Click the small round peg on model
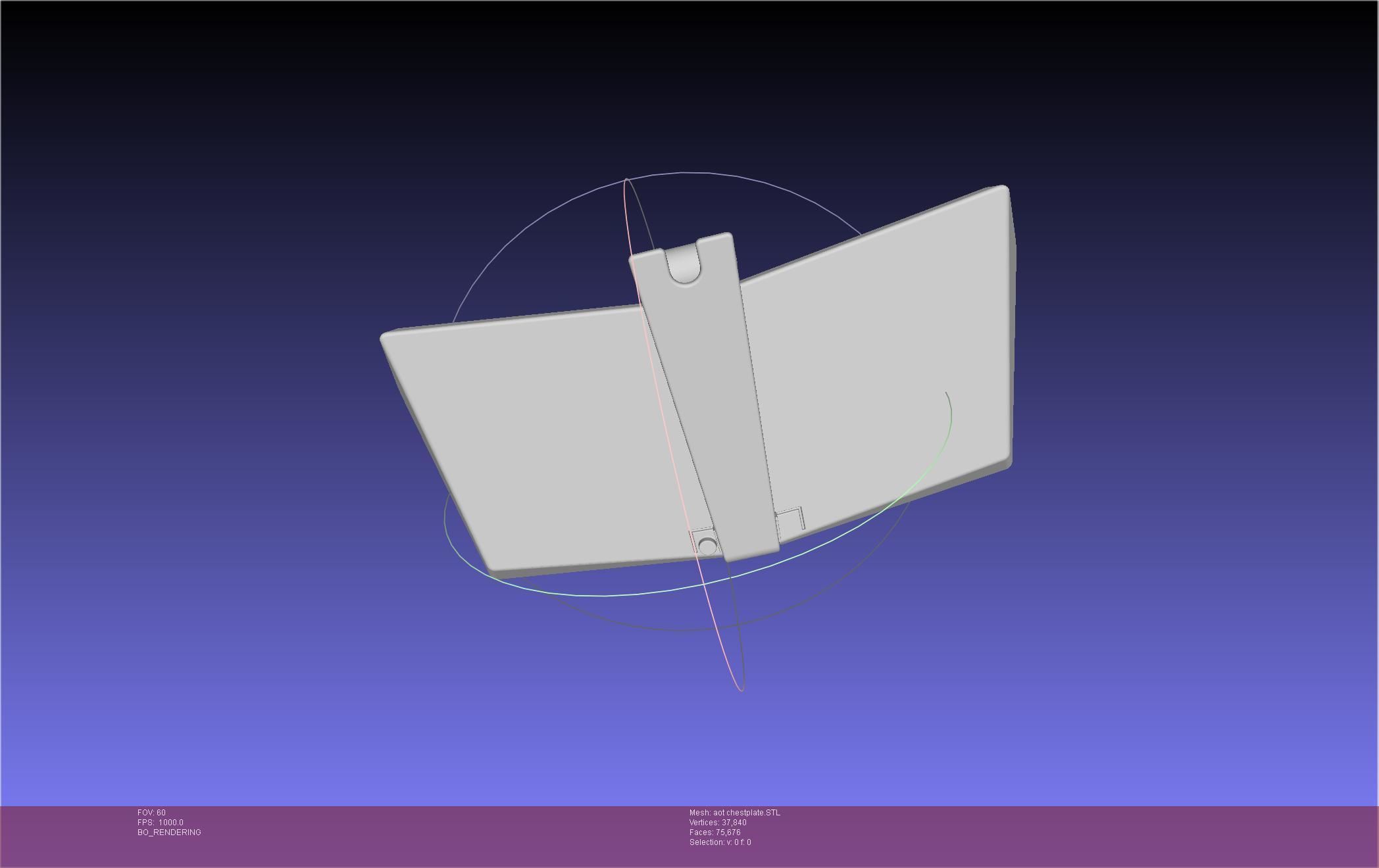1379x868 pixels. click(707, 546)
